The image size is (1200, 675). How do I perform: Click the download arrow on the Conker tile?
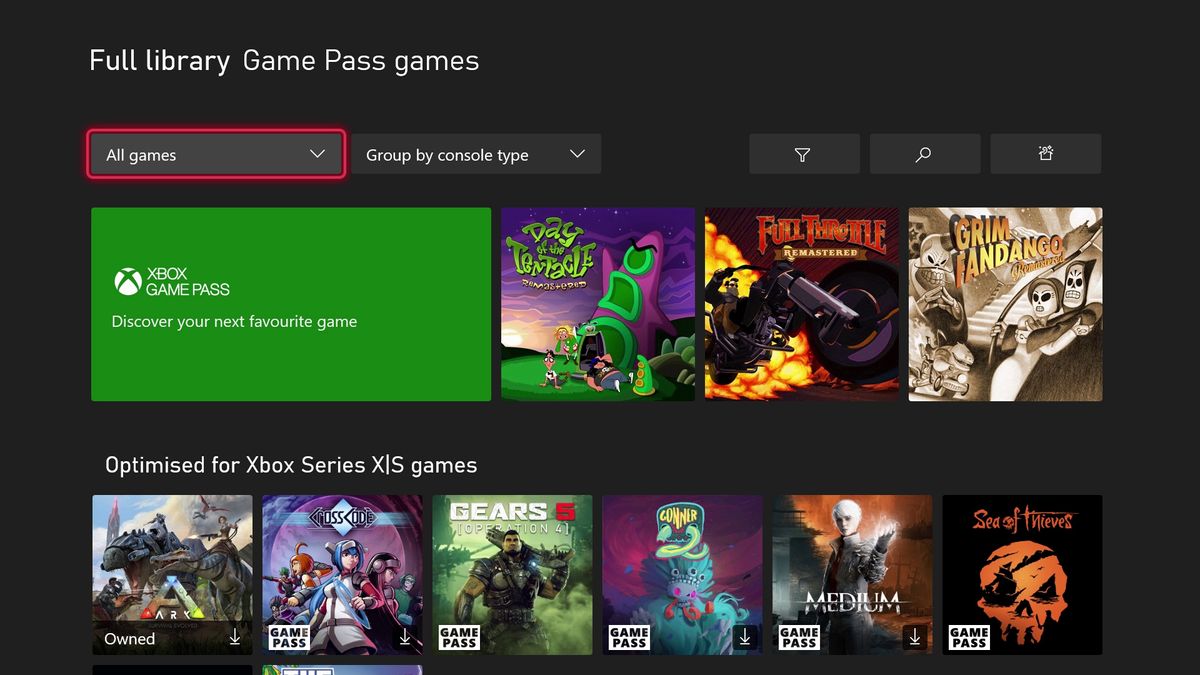[x=744, y=636]
